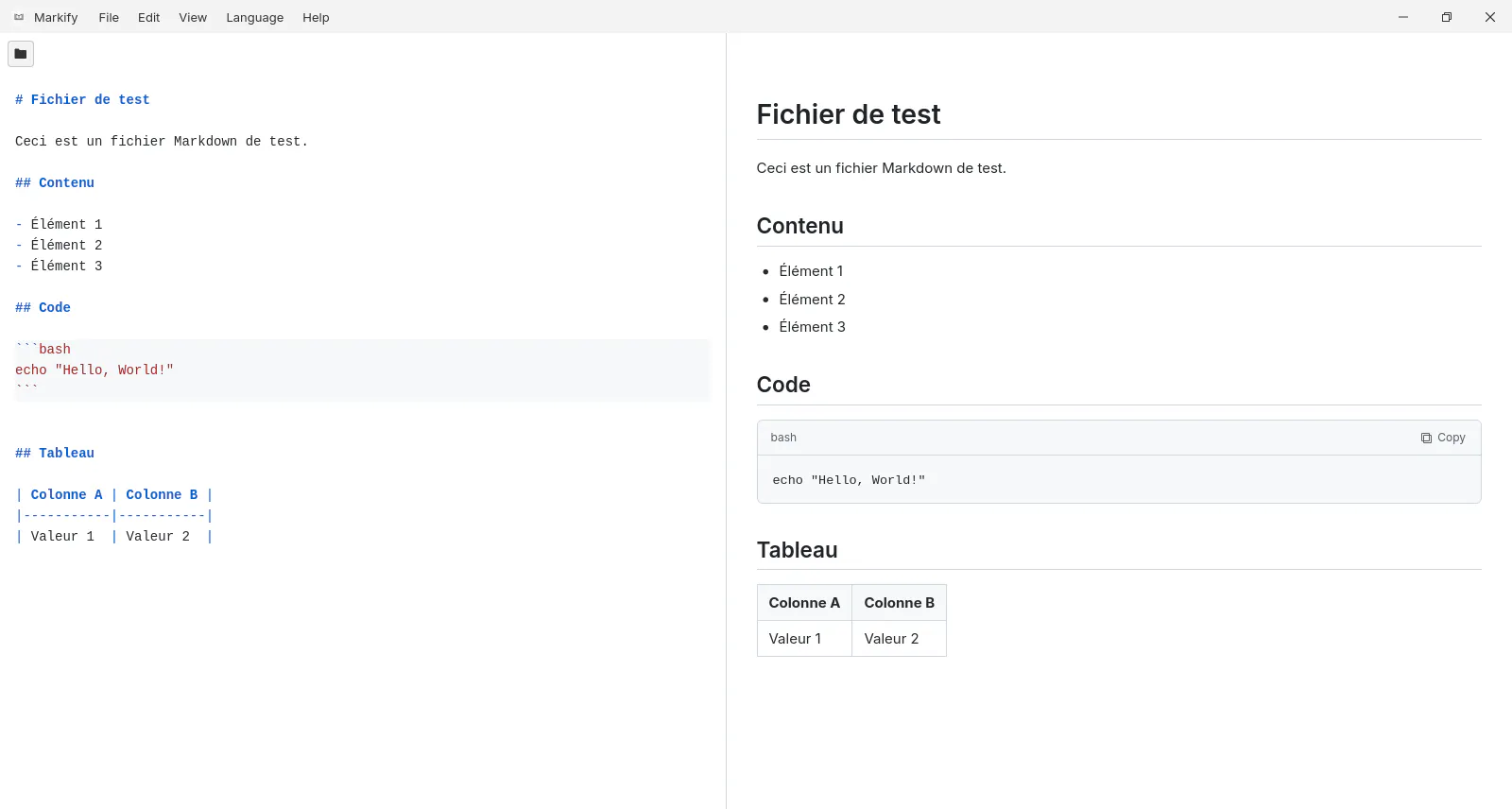Click the 'Ceci est un fichier Markdown de test.' editor line
Image resolution: width=1512 pixels, height=809 pixels.
pos(162,142)
